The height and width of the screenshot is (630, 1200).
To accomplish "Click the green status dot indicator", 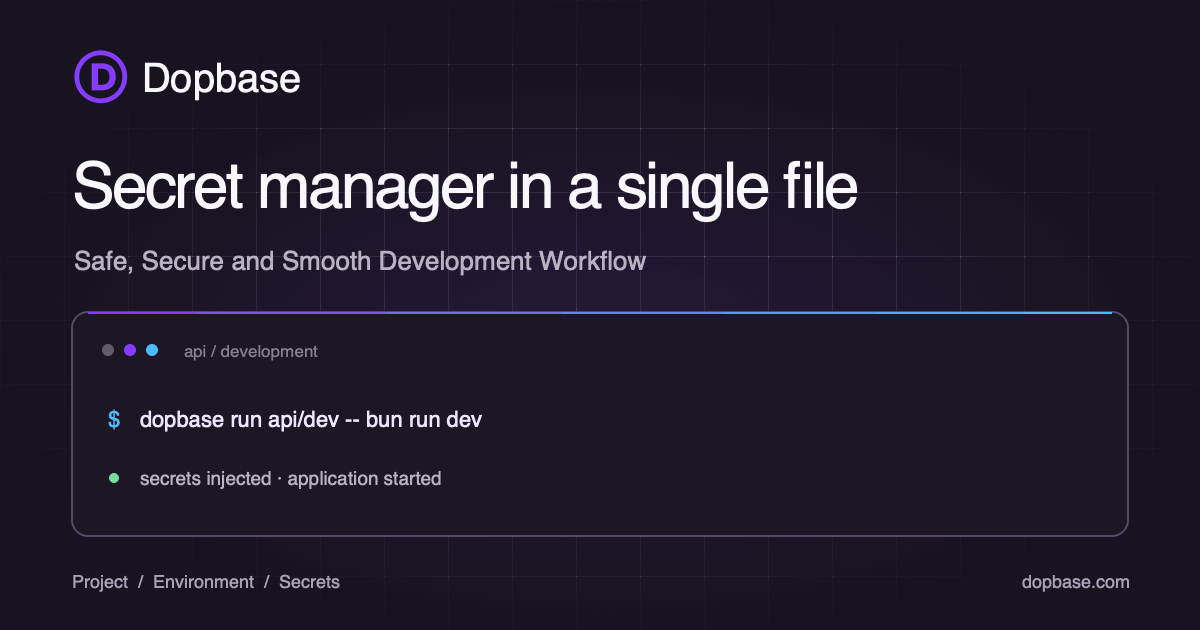I will (x=114, y=478).
